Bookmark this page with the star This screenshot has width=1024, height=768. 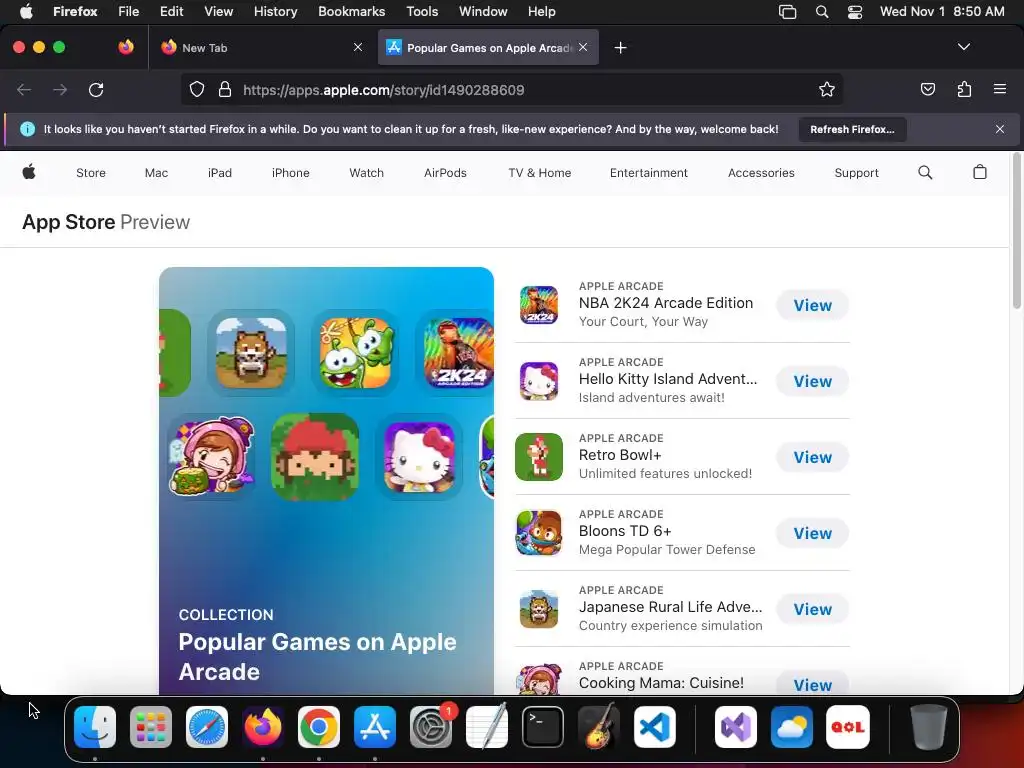(x=827, y=89)
